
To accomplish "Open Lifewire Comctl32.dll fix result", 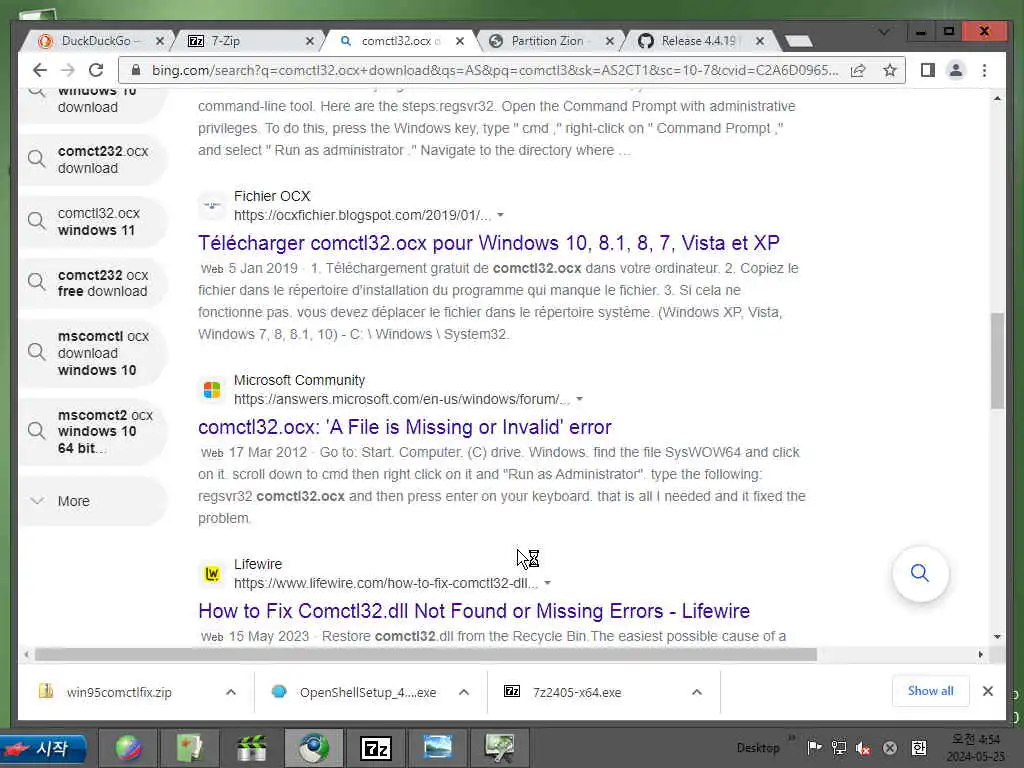I will (x=474, y=611).
